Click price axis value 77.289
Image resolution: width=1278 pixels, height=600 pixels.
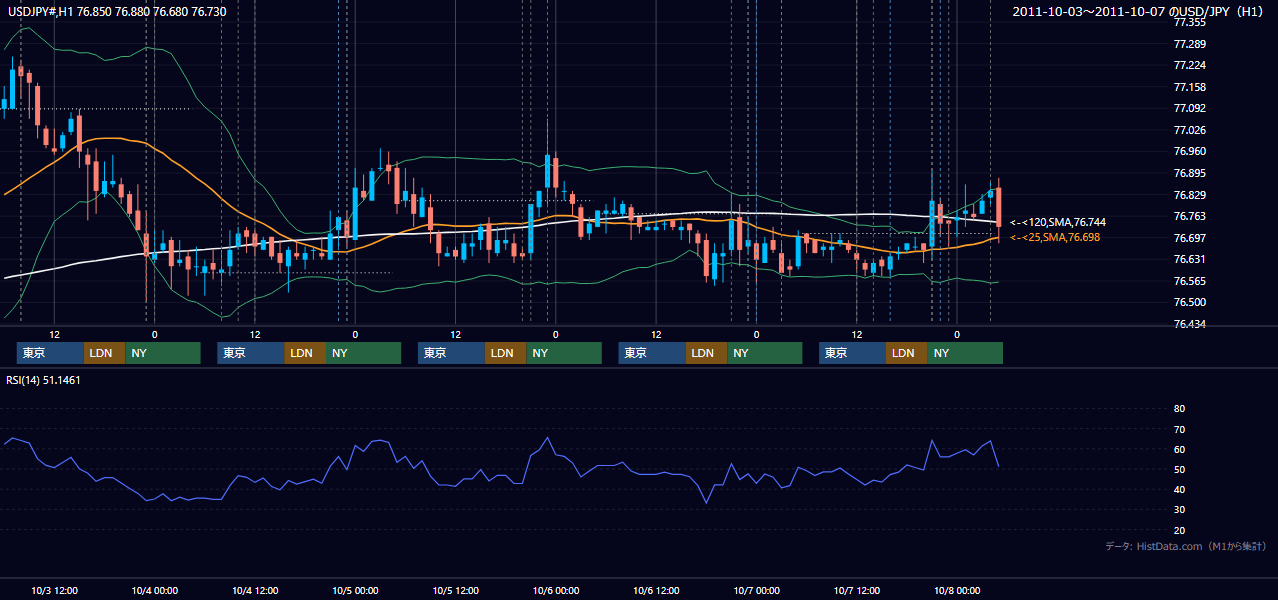[x=1188, y=44]
